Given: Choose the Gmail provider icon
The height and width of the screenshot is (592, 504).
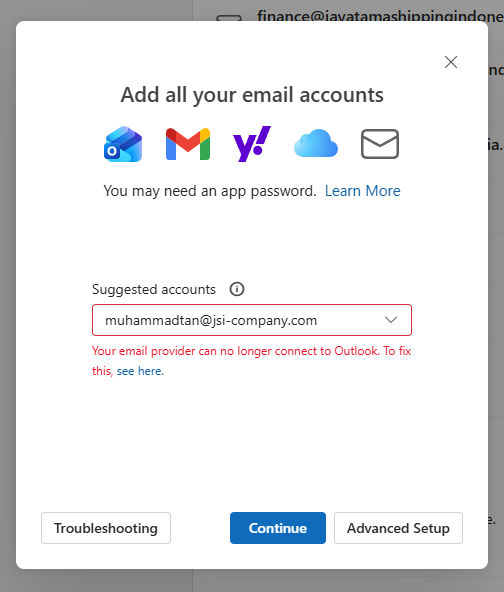Looking at the screenshot, I should click(188, 144).
